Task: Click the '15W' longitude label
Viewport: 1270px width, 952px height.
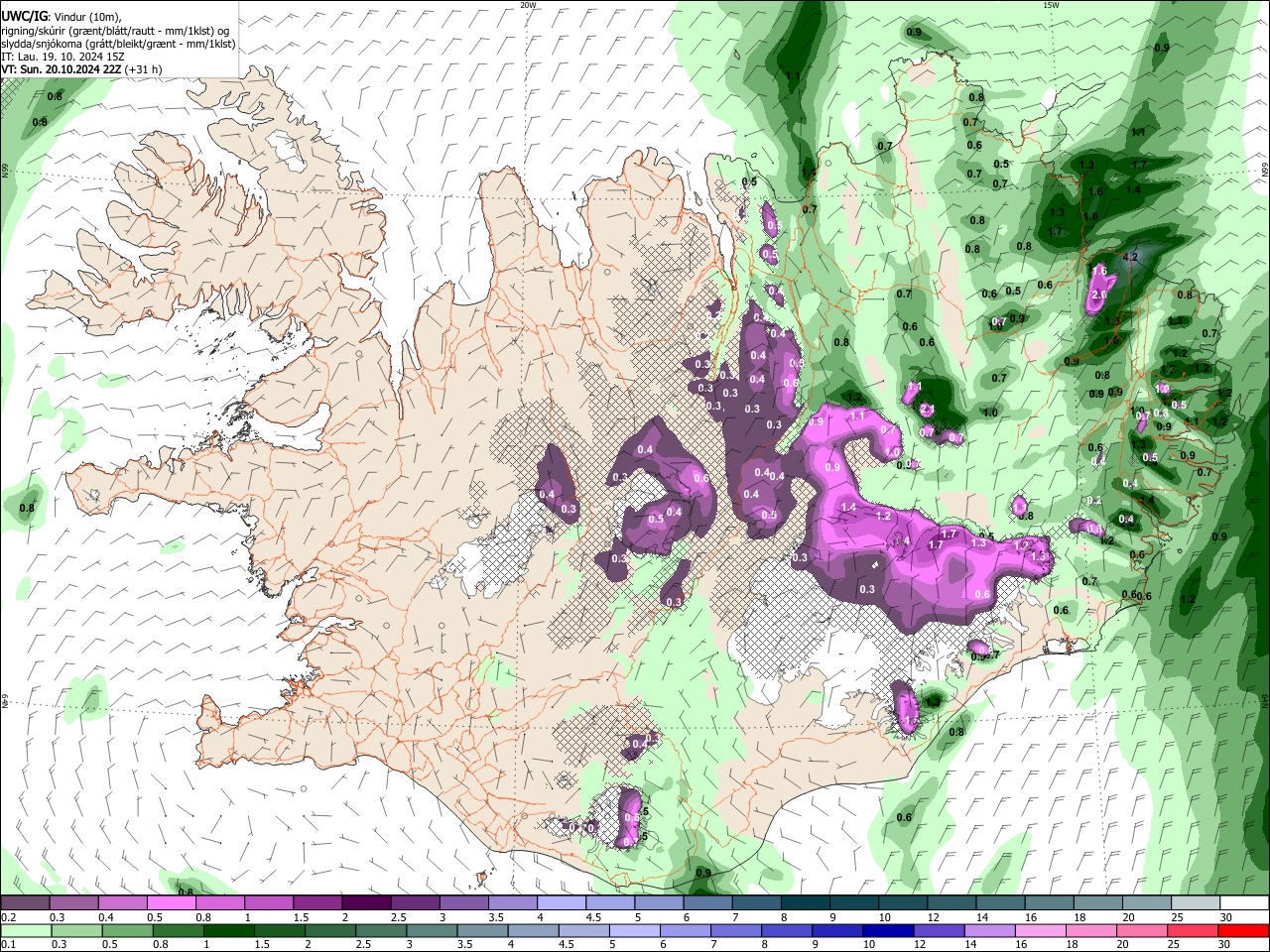Action: point(1050,5)
